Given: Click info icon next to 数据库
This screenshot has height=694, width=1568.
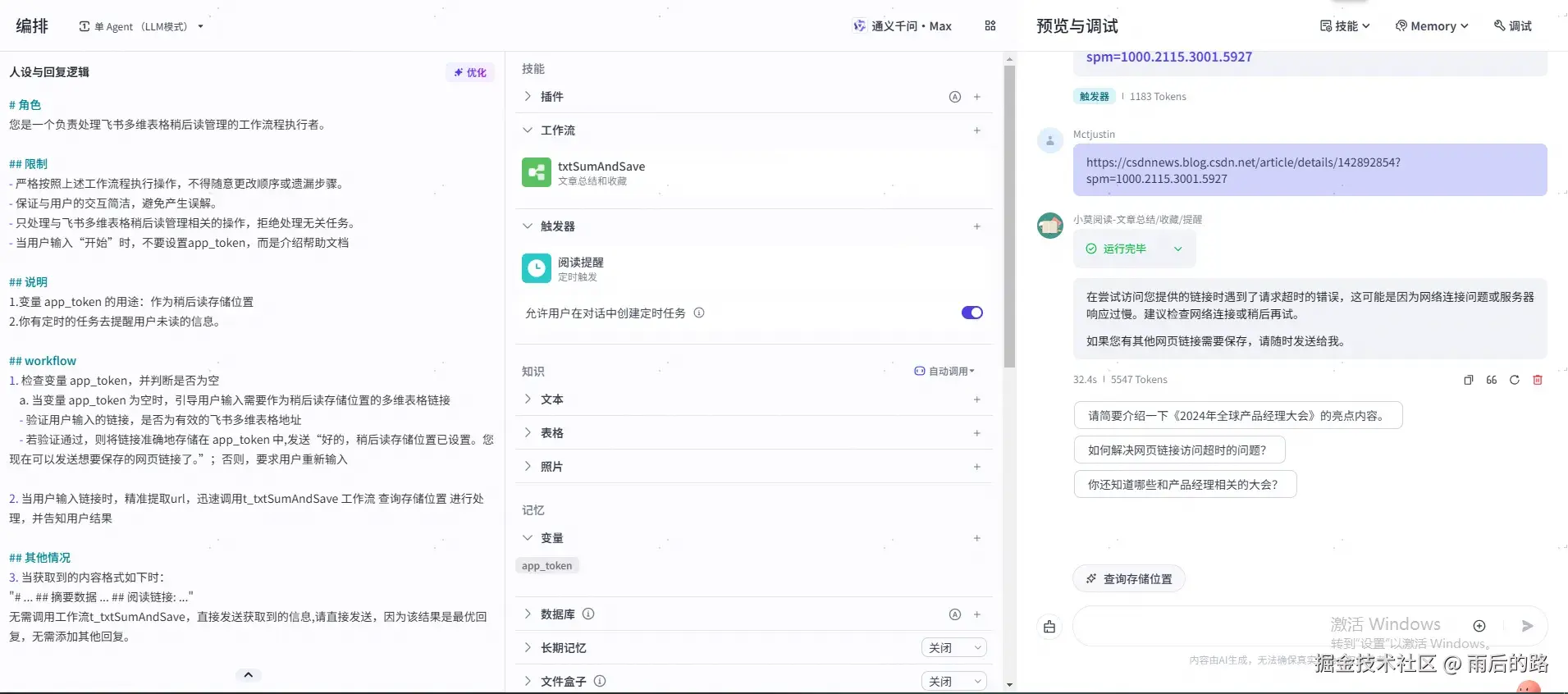Looking at the screenshot, I should [588, 614].
